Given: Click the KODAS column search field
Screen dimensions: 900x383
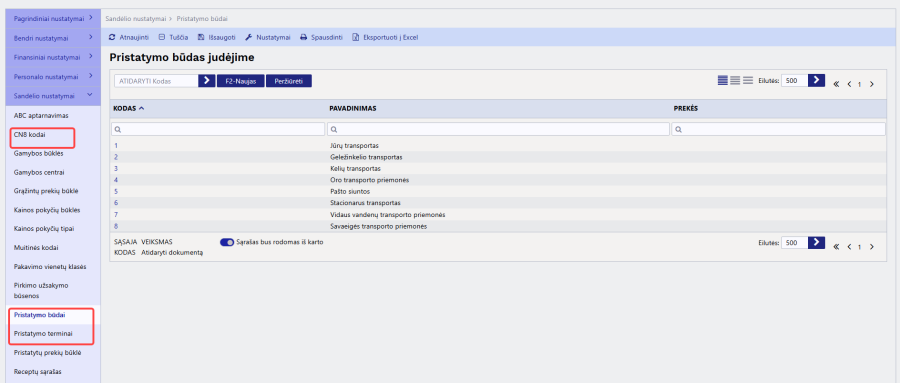Looking at the screenshot, I should [218, 129].
